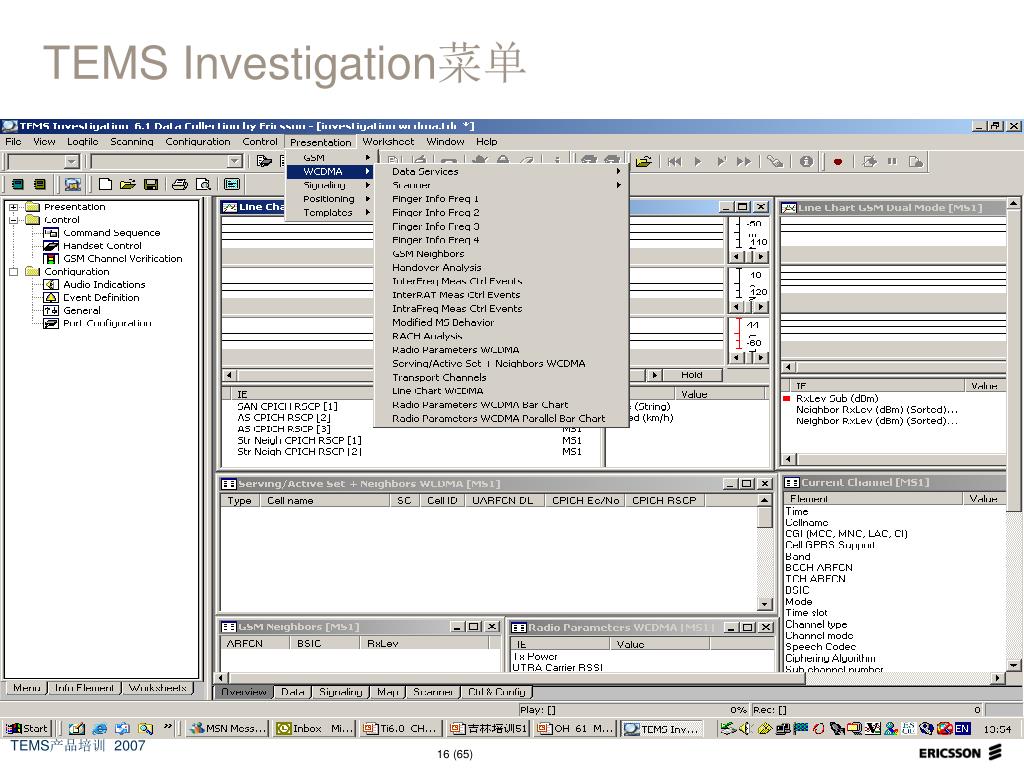The width and height of the screenshot is (1024, 768).
Task: Switch to MSN Messenger in the taskbar
Action: pyautogui.click(x=227, y=728)
